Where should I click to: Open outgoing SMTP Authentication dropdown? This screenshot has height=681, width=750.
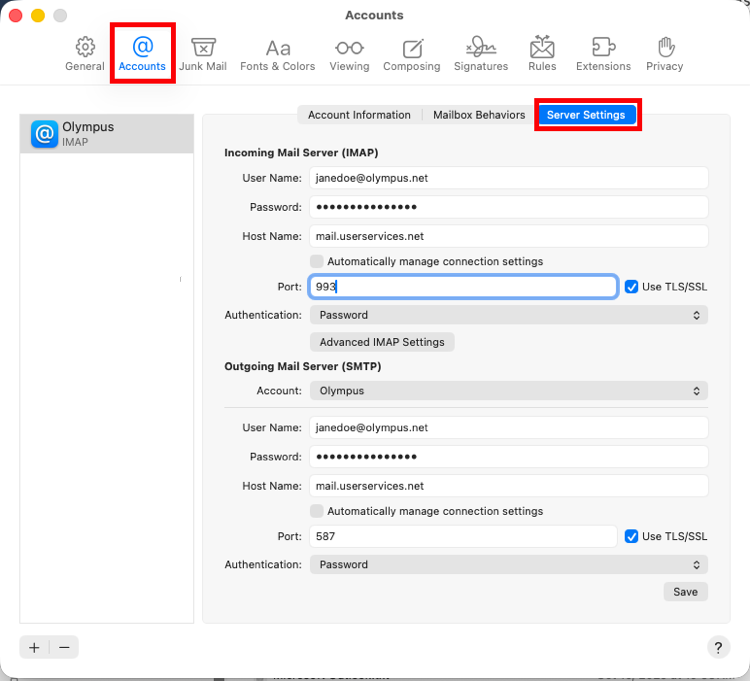pos(508,564)
